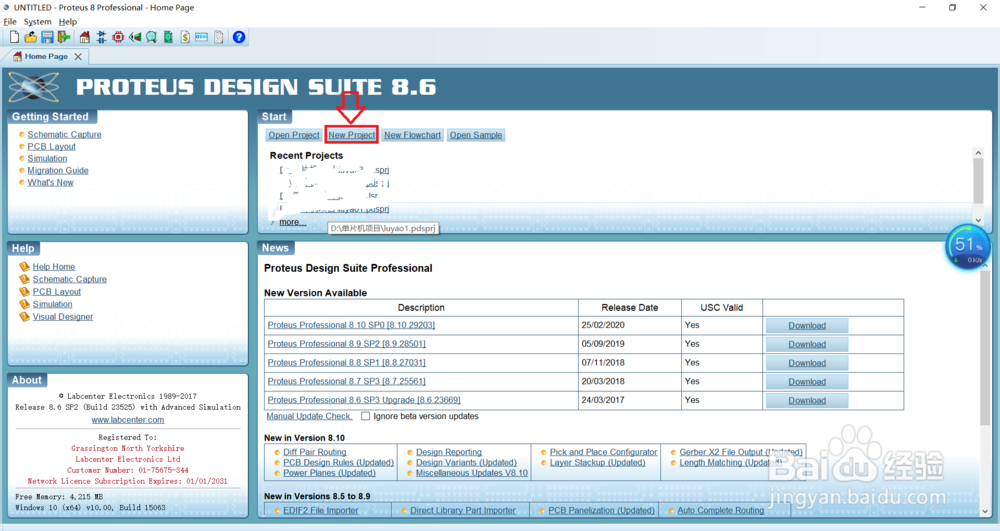The height and width of the screenshot is (531, 1000).
Task: Open Proteus Professional 8.7 SP3 link
Action: coord(346,381)
